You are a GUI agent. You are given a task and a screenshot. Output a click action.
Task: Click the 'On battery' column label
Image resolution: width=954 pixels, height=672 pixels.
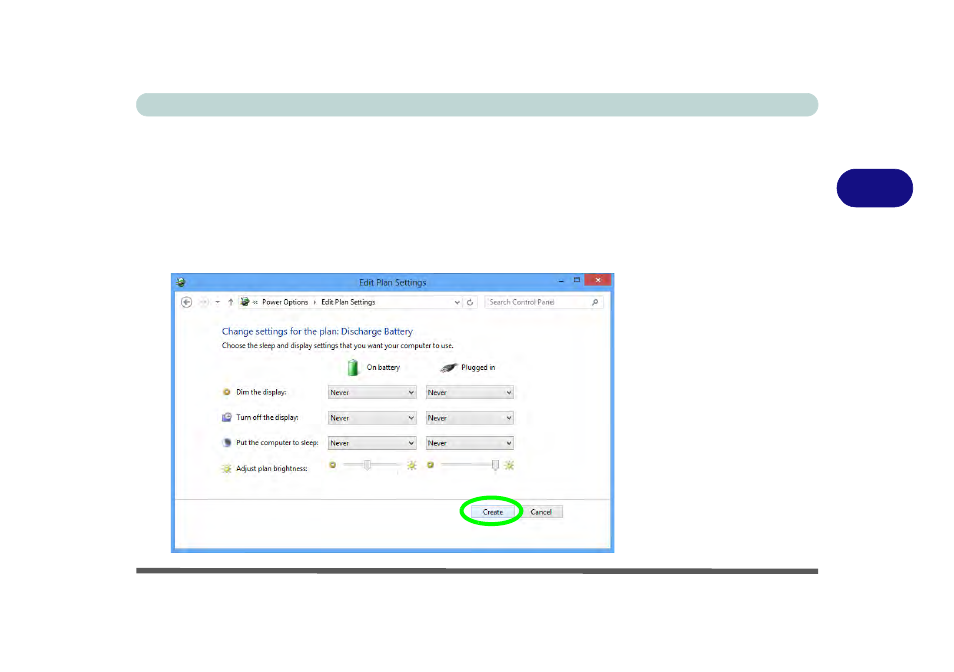383,367
